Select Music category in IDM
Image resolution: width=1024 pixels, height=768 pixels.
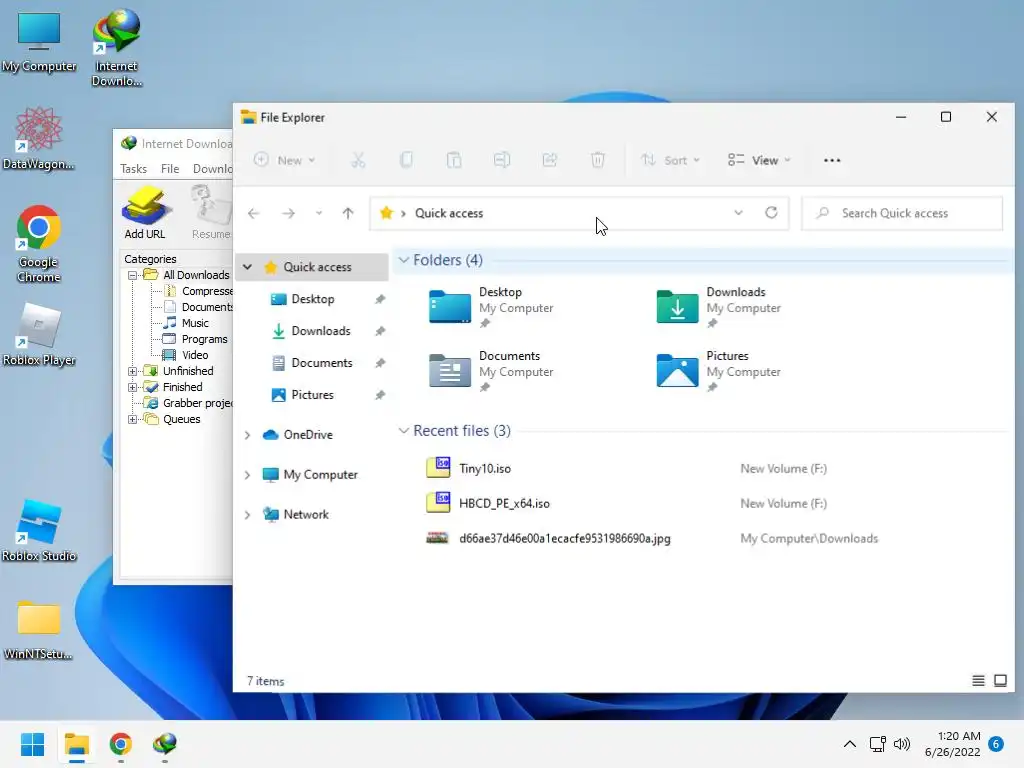(x=195, y=323)
